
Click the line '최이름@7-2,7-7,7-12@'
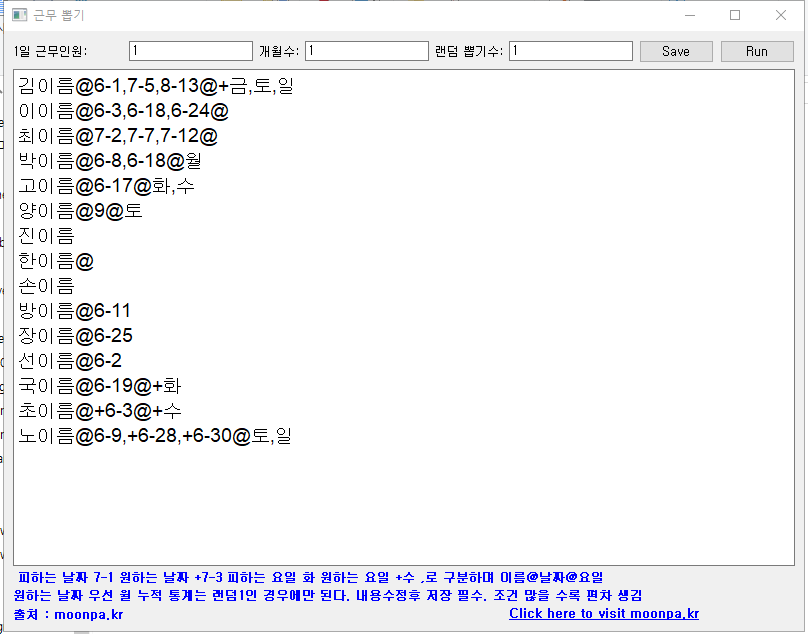[118, 136]
